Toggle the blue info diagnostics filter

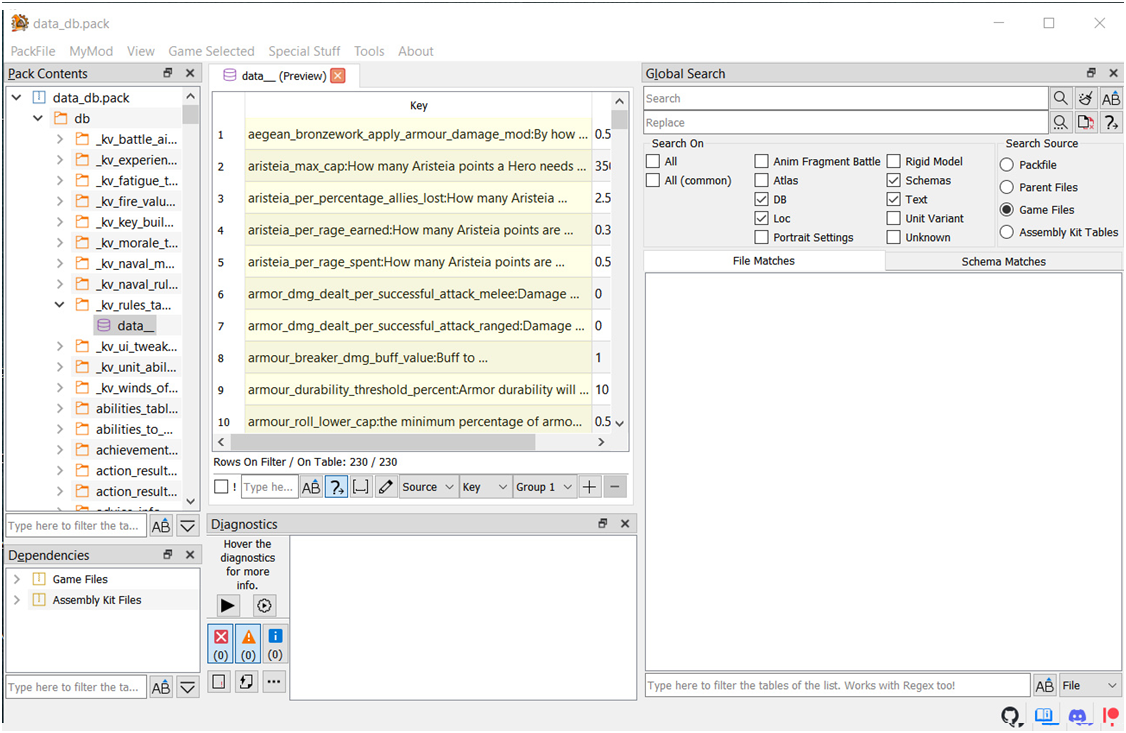point(275,644)
